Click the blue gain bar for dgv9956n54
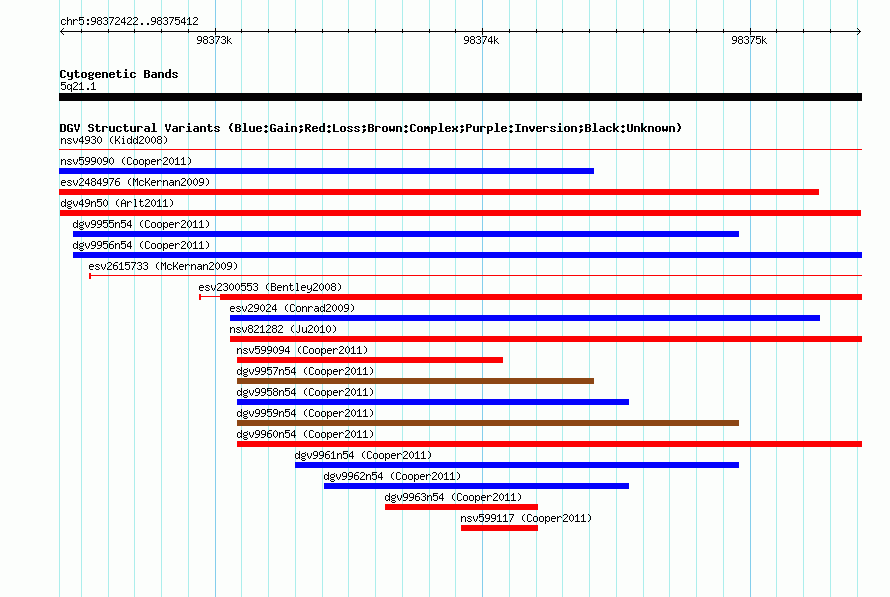 click(467, 255)
